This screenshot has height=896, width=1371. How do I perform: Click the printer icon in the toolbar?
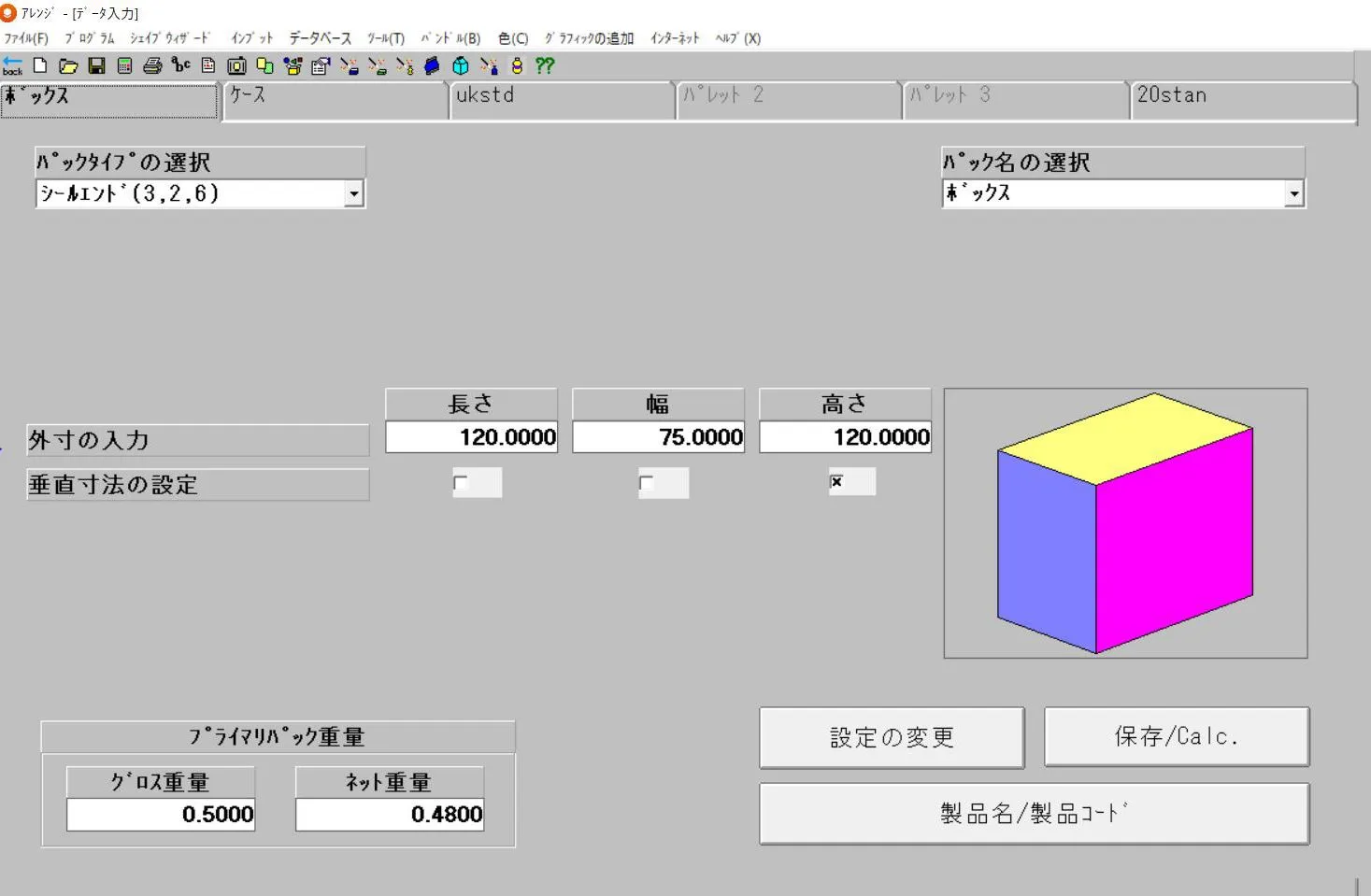(152, 66)
